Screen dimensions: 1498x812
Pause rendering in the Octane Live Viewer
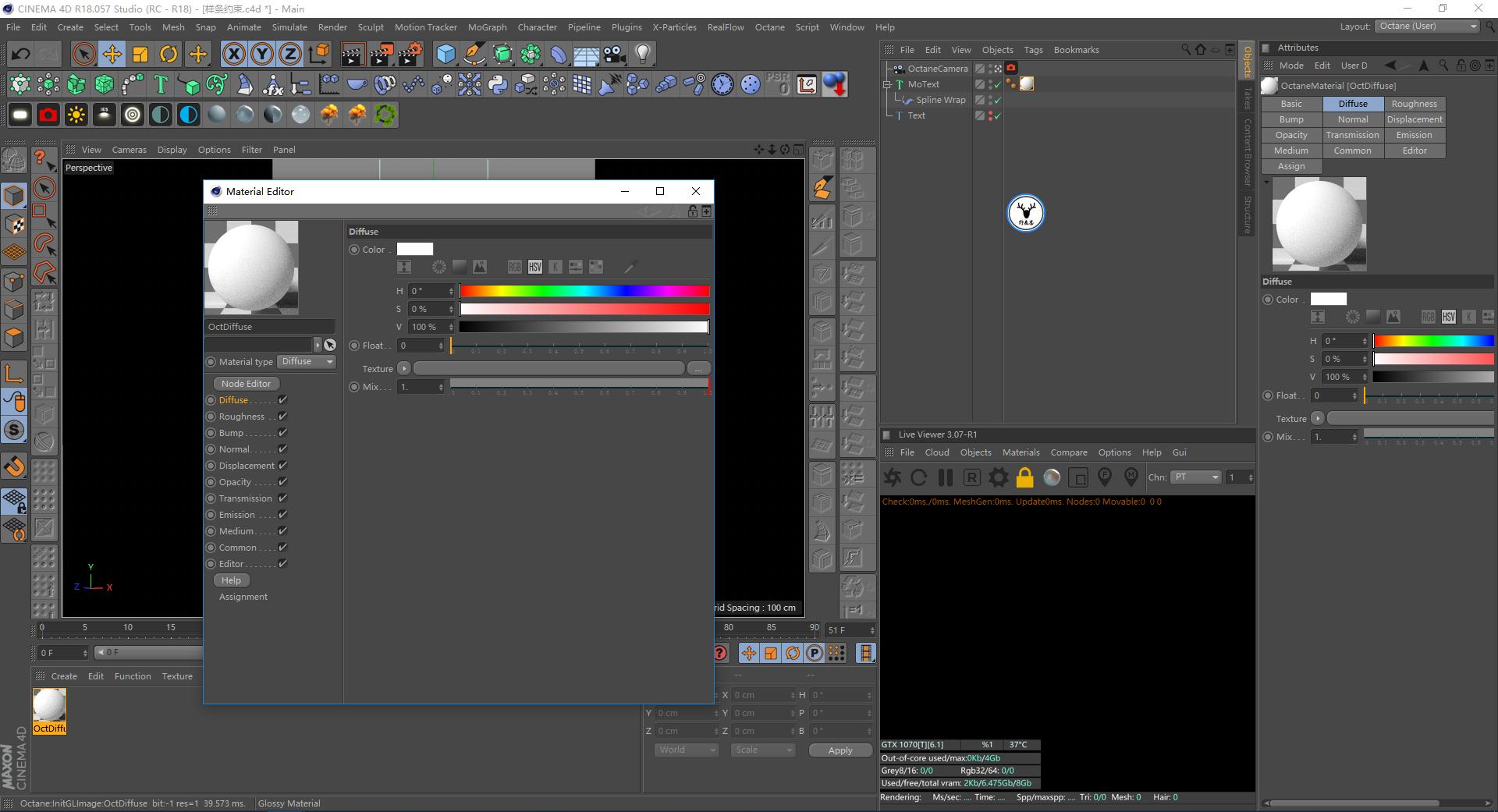tap(945, 477)
